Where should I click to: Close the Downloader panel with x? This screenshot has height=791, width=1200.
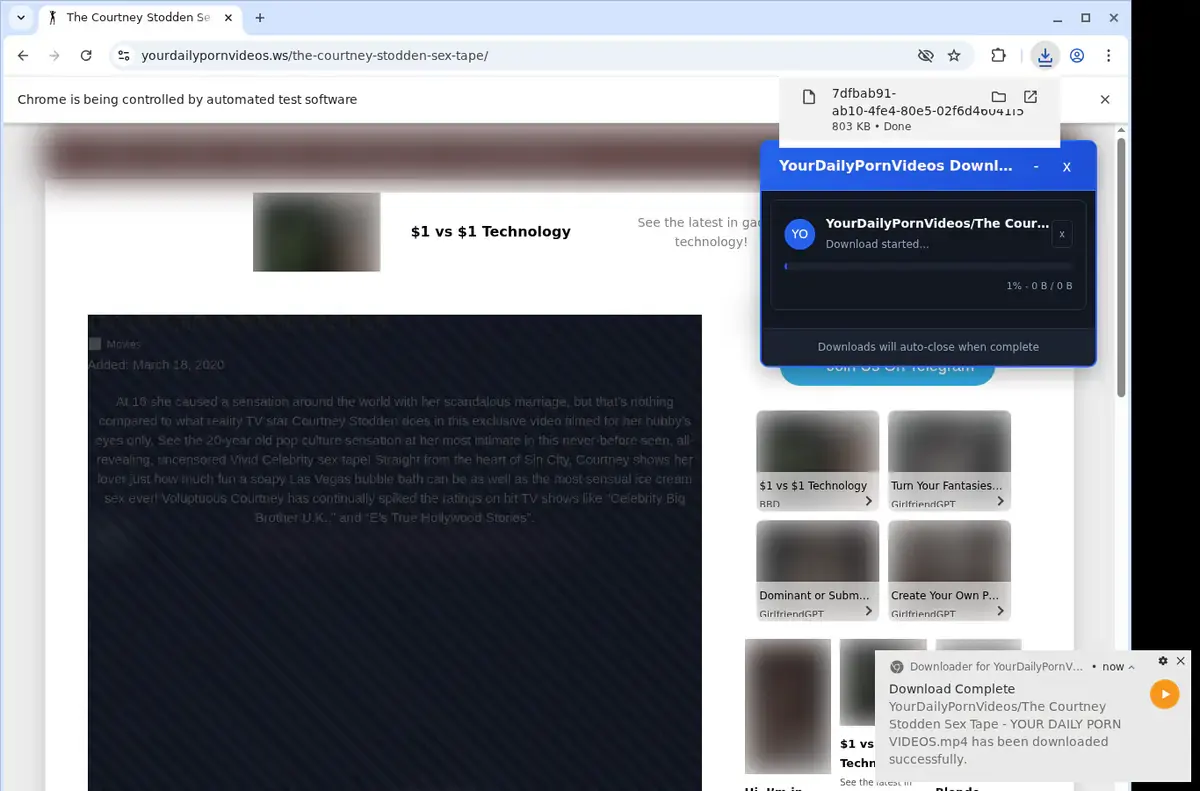tap(1067, 167)
